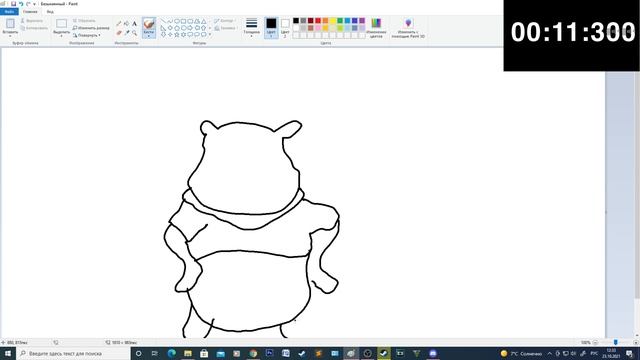Pick the five-point star shape

(177, 35)
